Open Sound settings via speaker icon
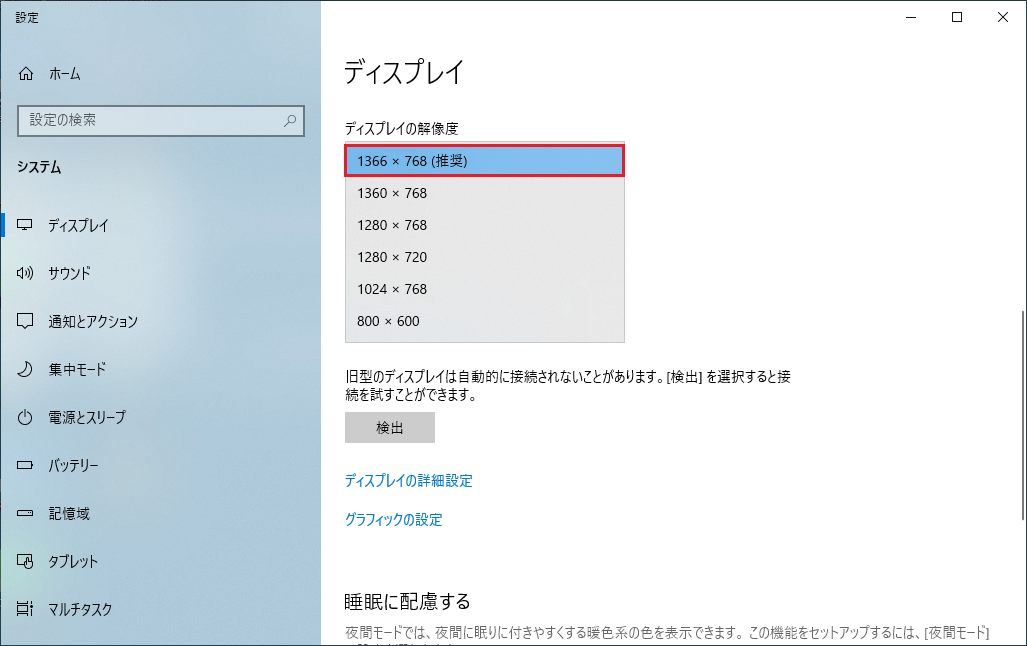This screenshot has width=1027, height=646. 27,274
